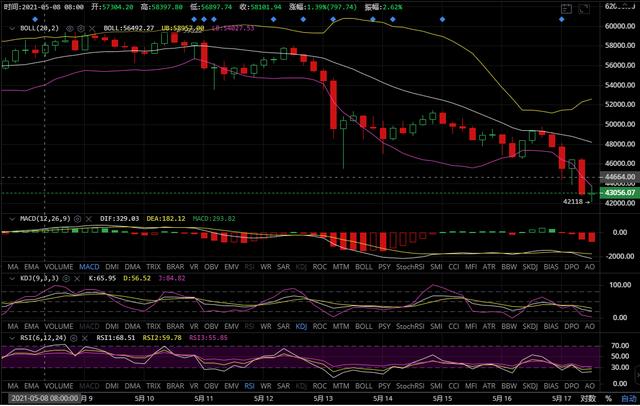Select WR tab in the bottom RSI row
Screen dimensions: 640x406
click(x=266, y=386)
